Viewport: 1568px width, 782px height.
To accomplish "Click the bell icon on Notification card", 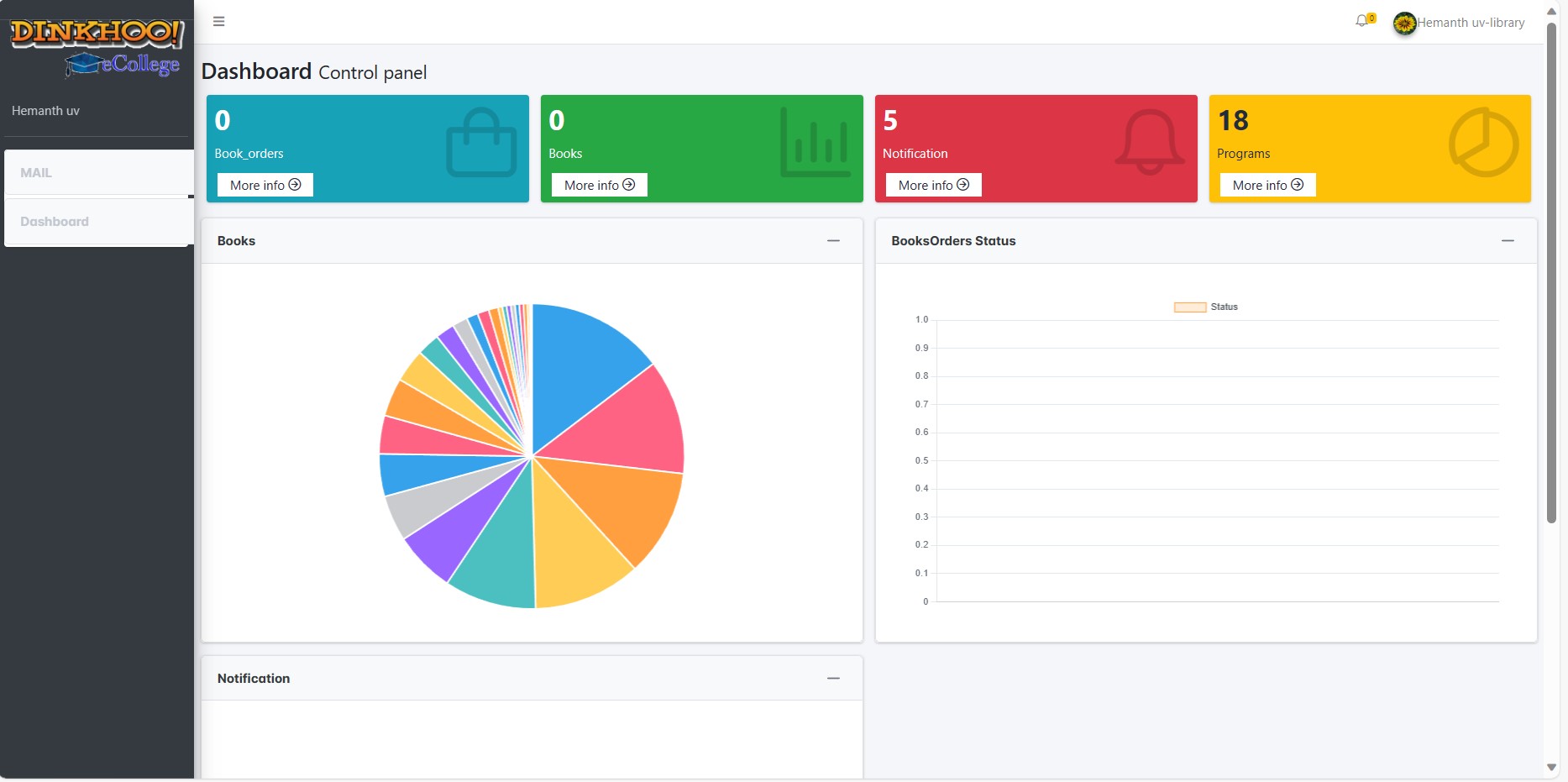I will point(1150,142).
